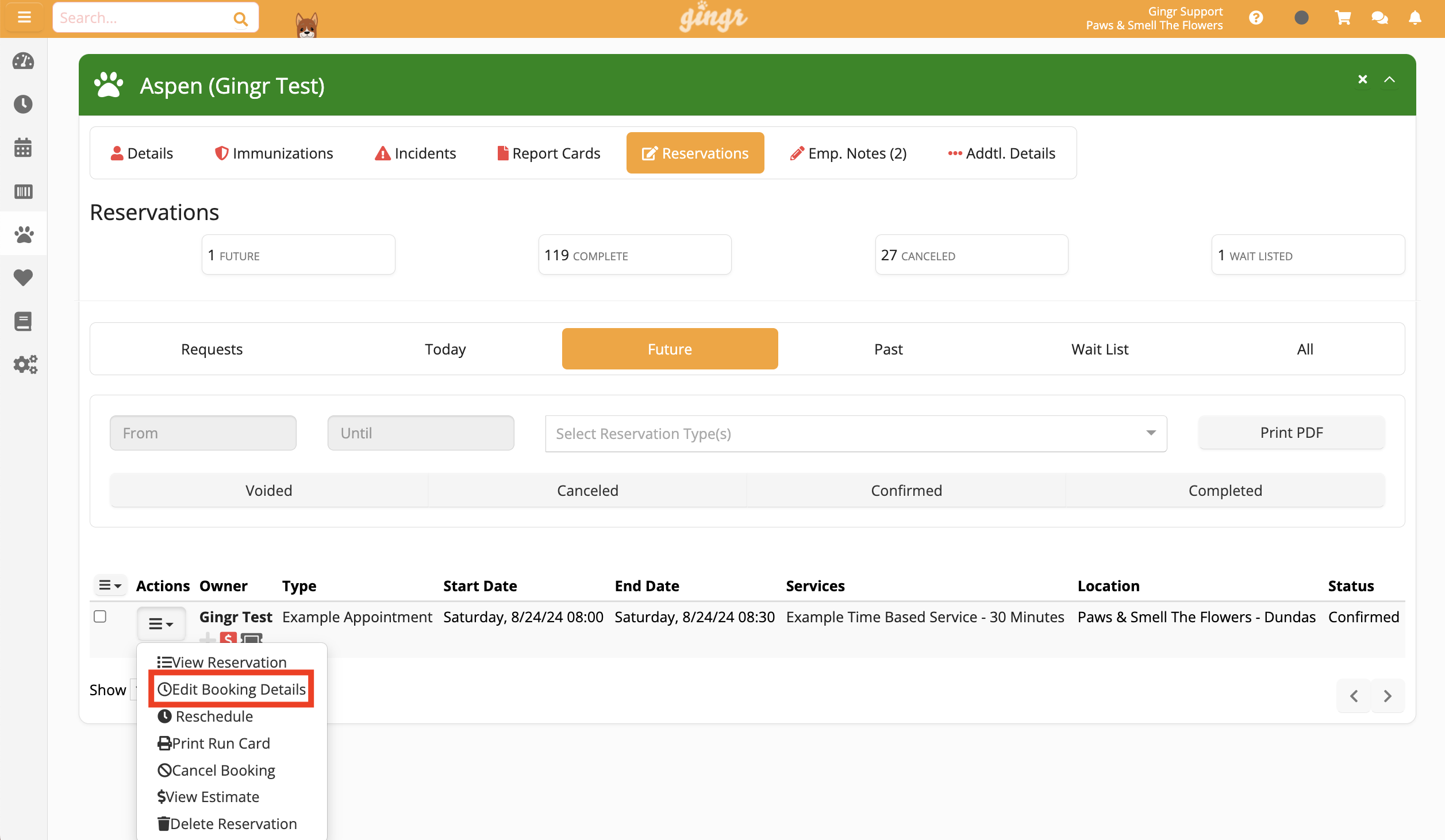Show All reservations
The width and height of the screenshot is (1445, 840).
pyautogui.click(x=1305, y=349)
